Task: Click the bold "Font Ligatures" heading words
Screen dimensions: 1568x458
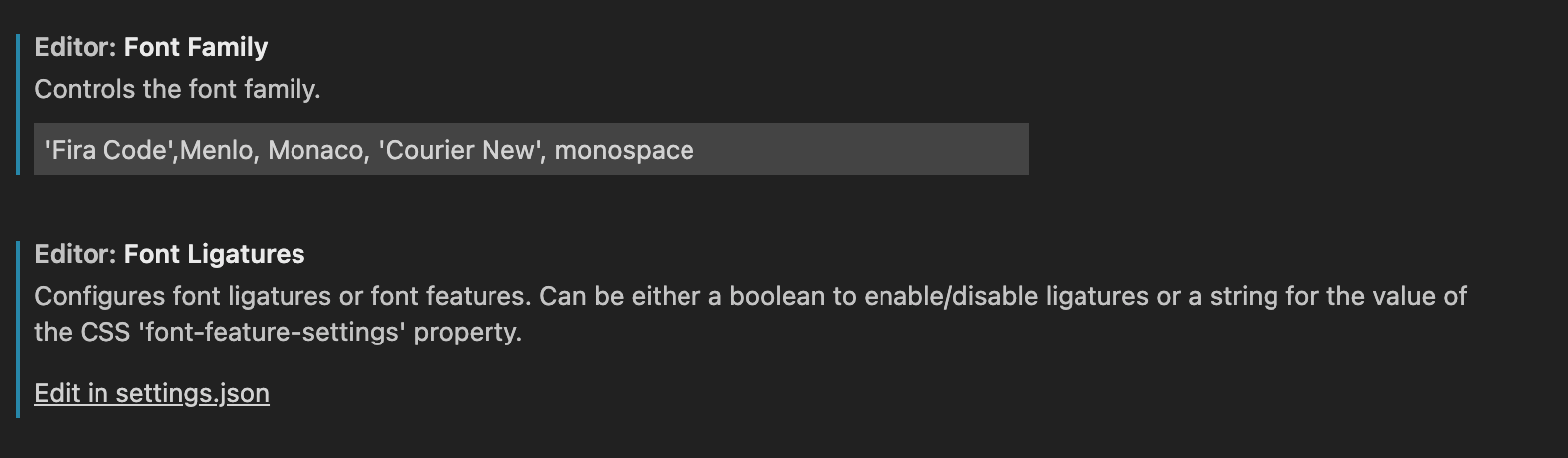Action: (215, 254)
